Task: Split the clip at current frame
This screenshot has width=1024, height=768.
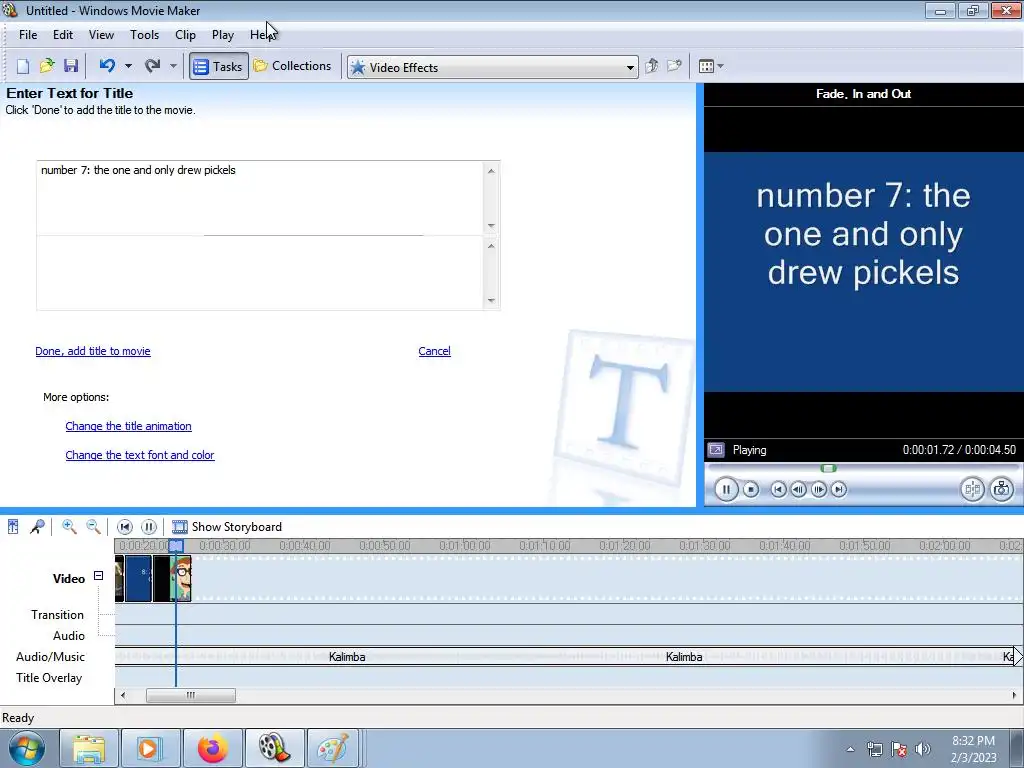Action: click(x=972, y=489)
